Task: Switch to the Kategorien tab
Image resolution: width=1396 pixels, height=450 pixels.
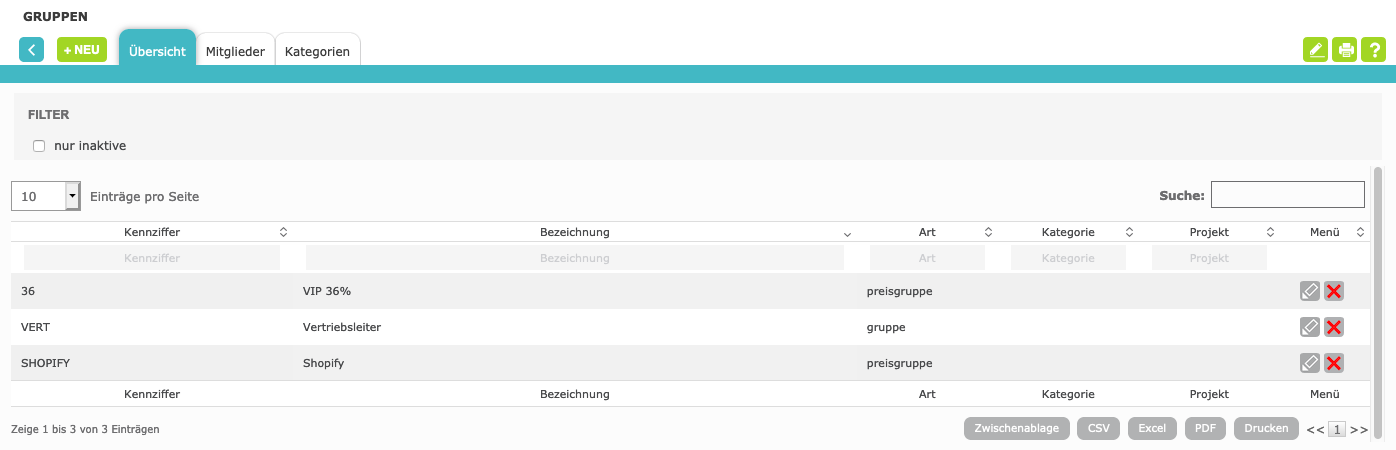Action: (317, 51)
